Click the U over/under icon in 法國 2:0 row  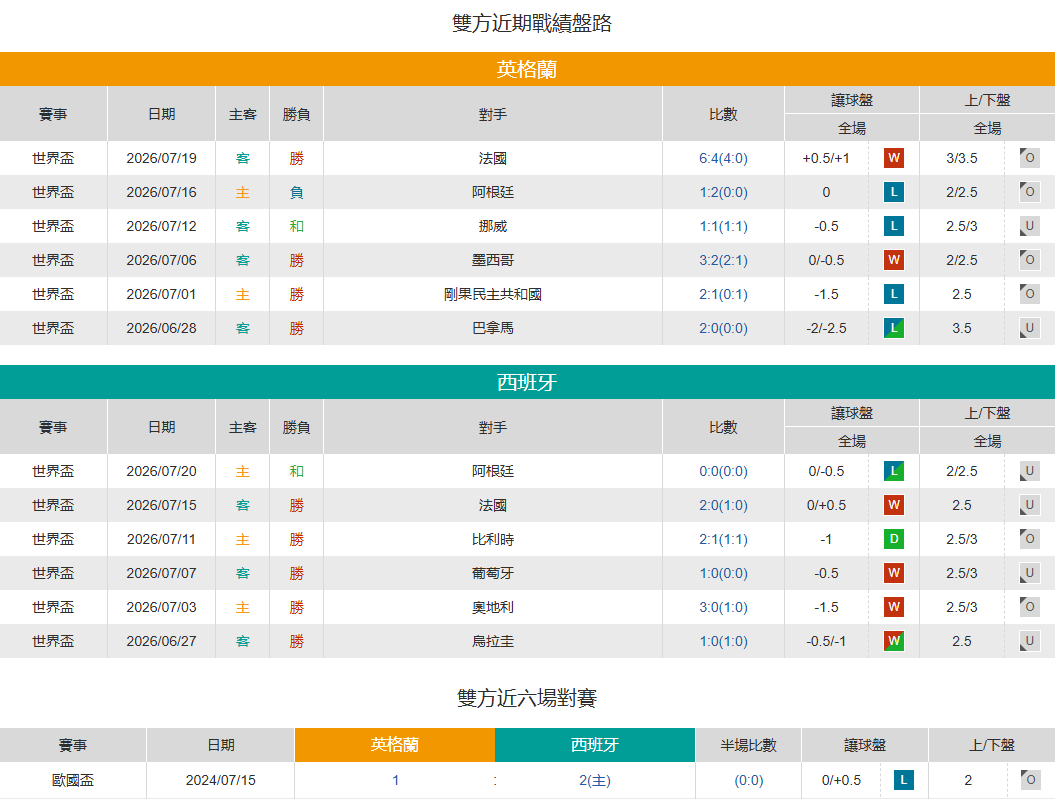[x=1029, y=505]
